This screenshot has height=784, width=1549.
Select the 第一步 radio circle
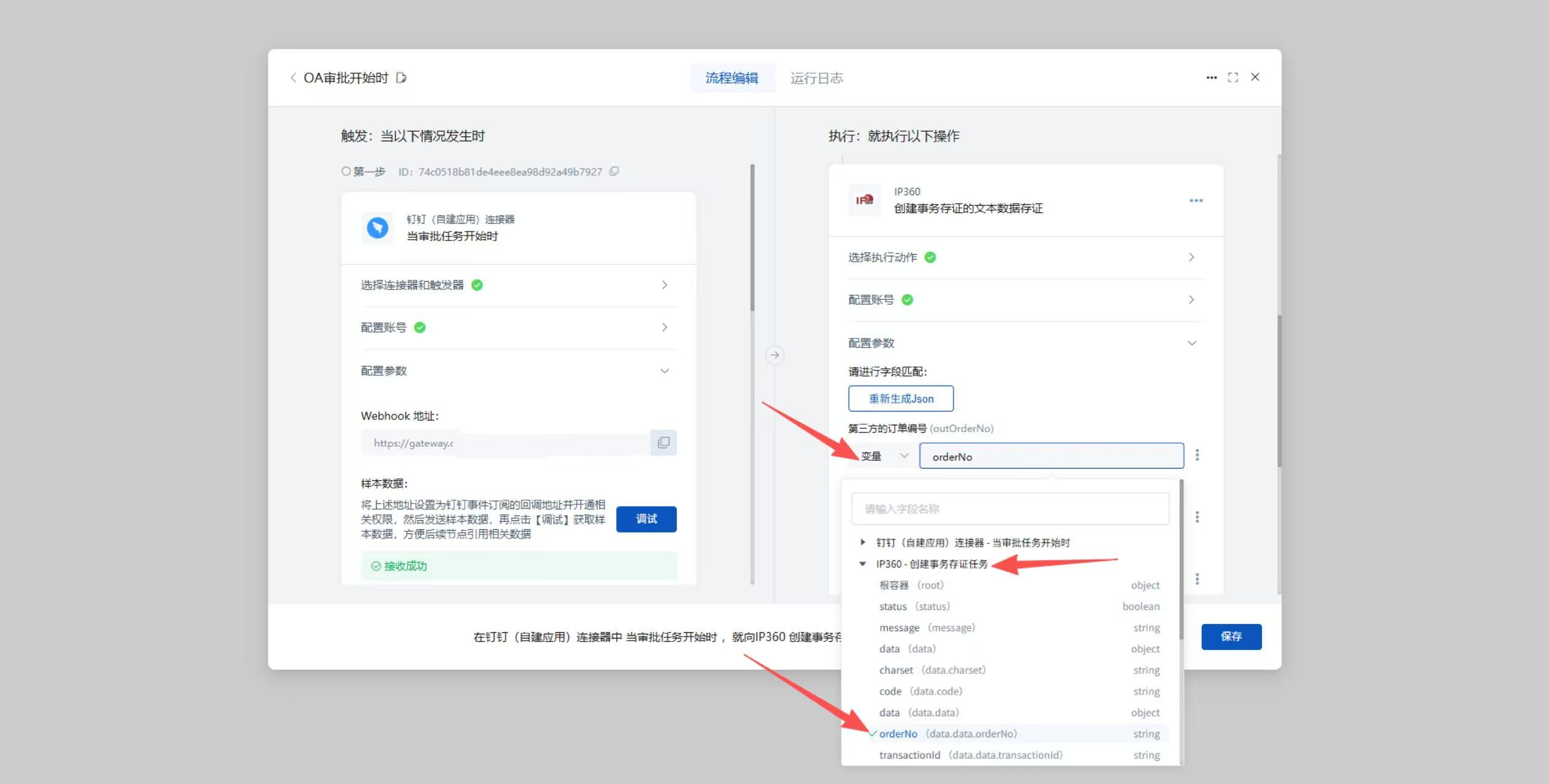pos(346,172)
